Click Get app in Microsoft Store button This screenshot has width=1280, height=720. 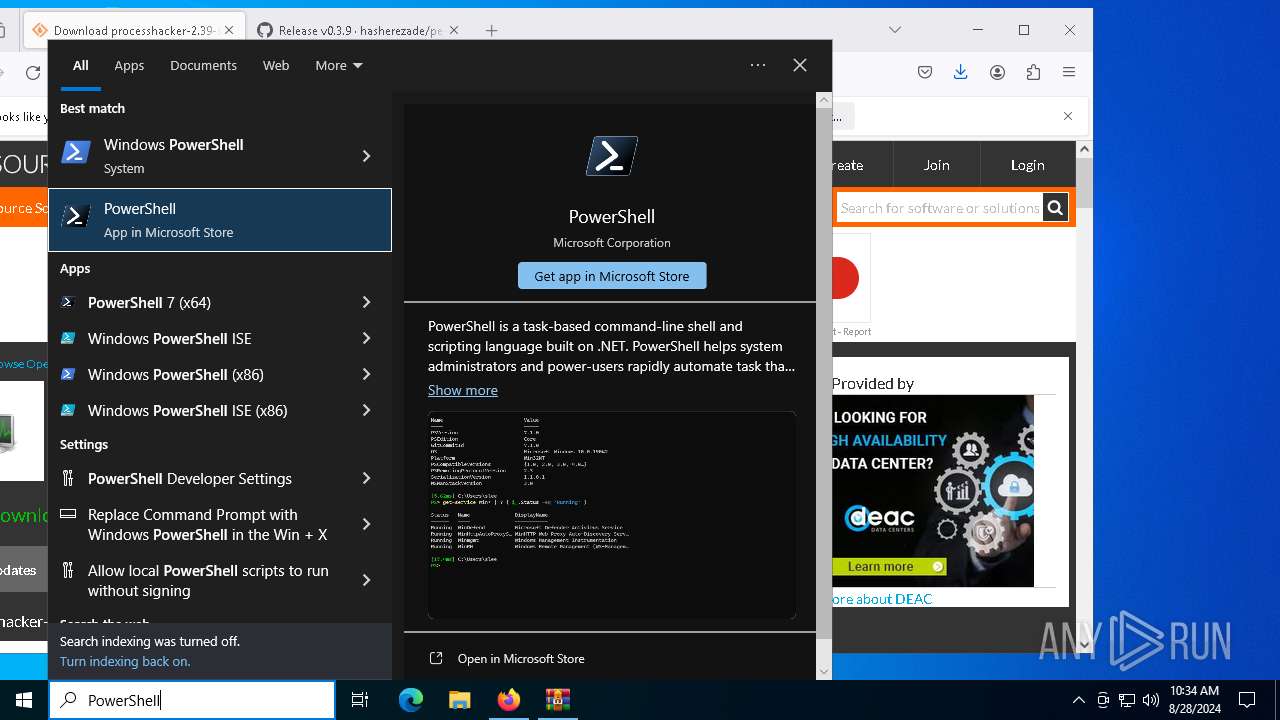tap(612, 276)
